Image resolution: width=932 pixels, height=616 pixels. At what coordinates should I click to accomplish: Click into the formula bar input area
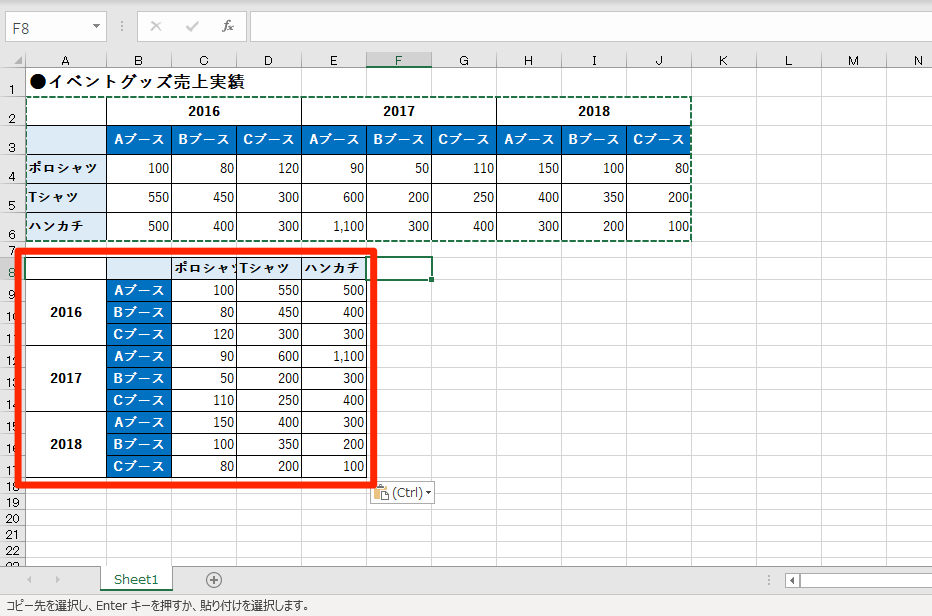[591, 27]
